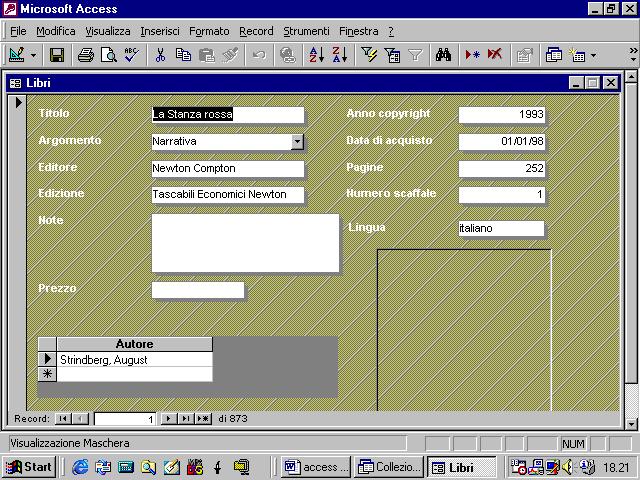Viewport: 640px width, 480px height.
Task: Go to the last record
Action: (186, 419)
